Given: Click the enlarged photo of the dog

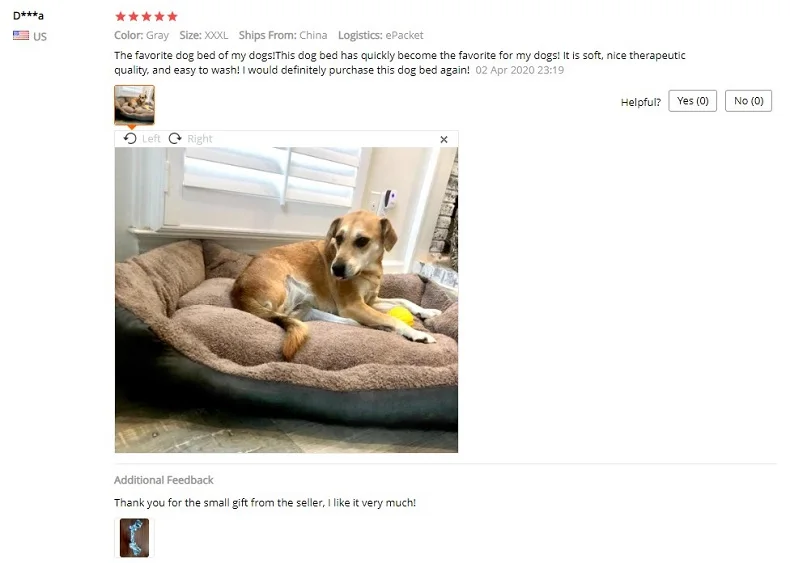Looking at the screenshot, I should (286, 300).
